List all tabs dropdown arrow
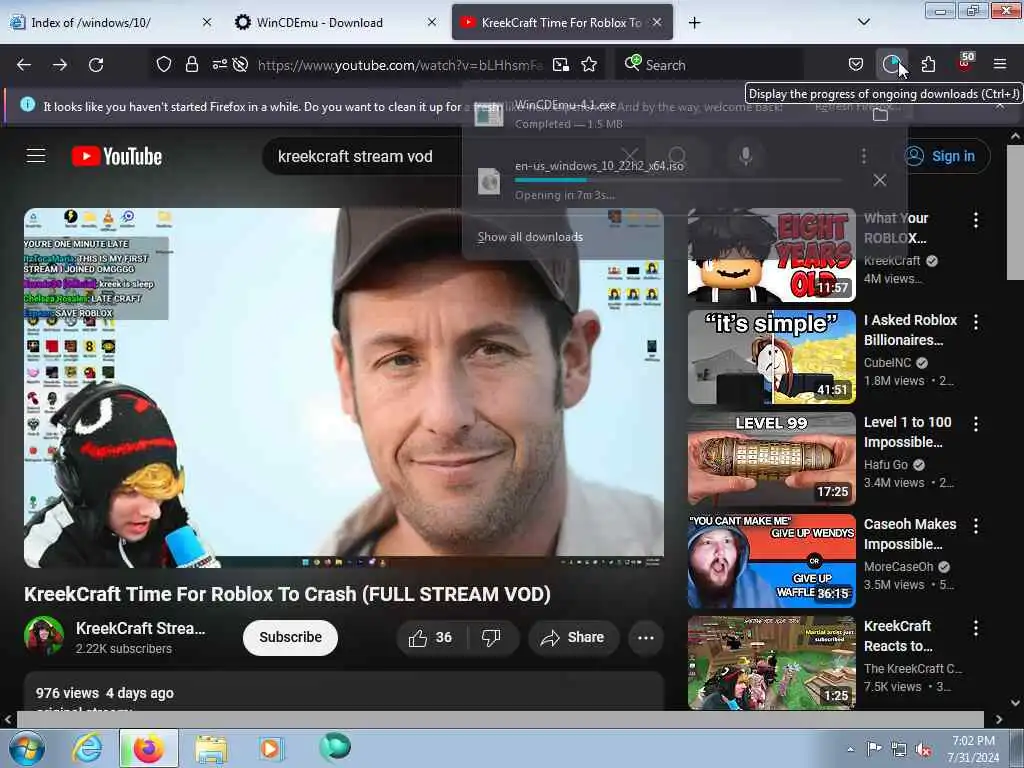1024x768 pixels. click(863, 22)
